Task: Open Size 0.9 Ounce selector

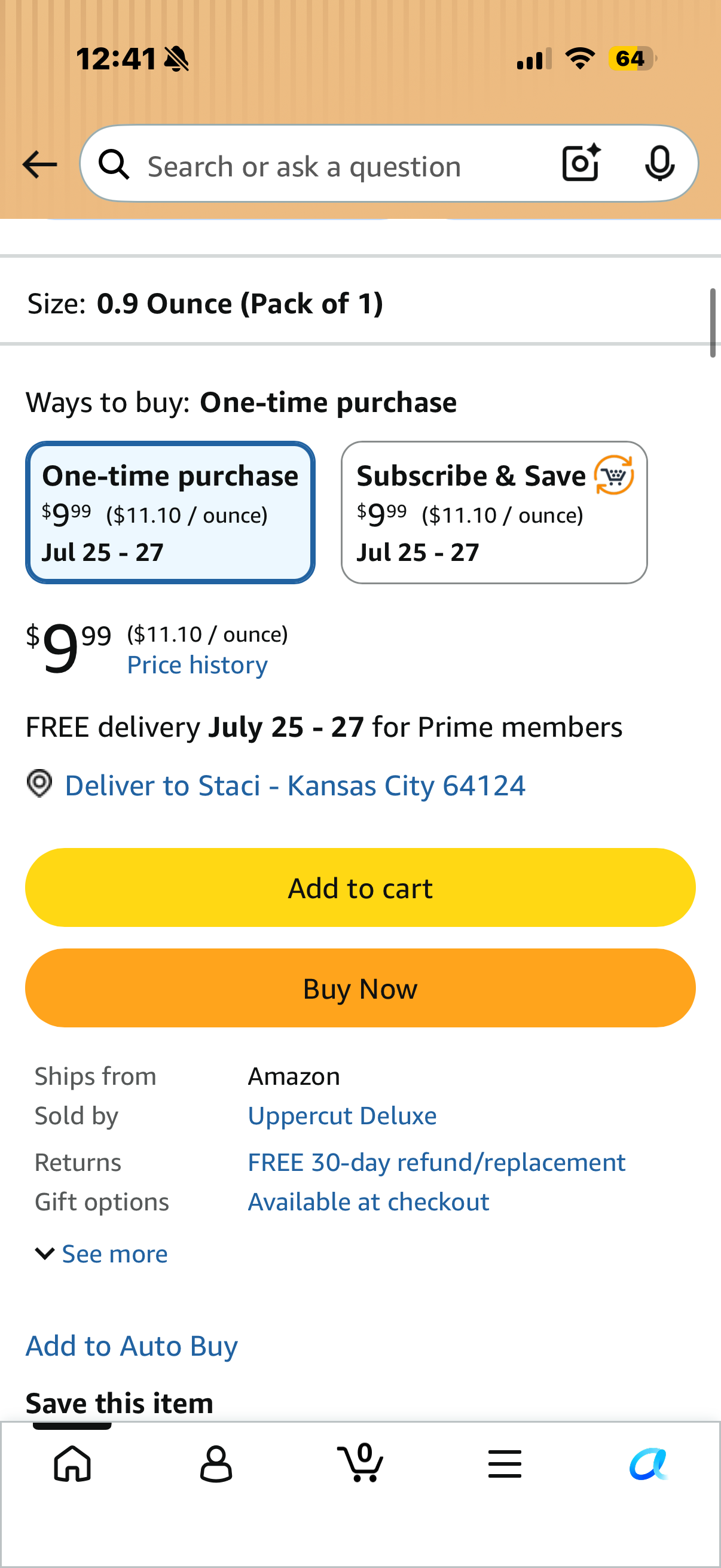Action: (x=360, y=303)
